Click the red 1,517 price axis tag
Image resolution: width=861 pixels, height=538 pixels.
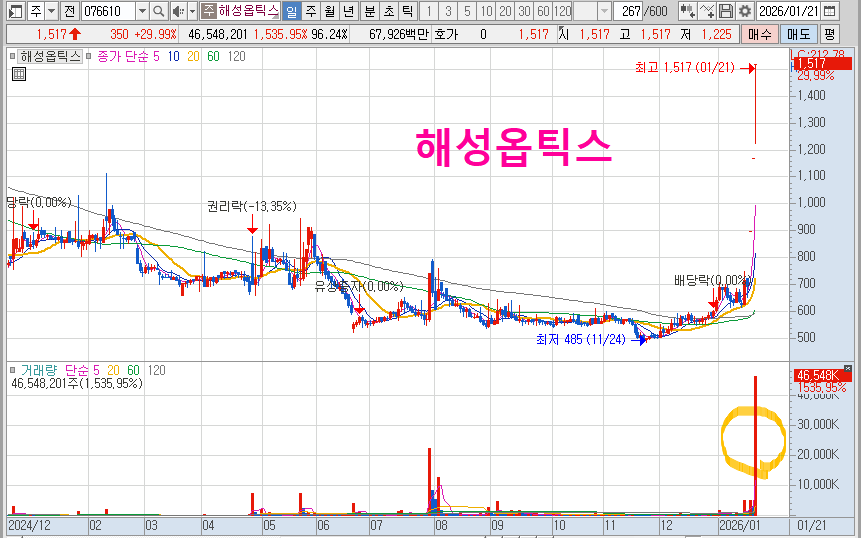point(824,64)
